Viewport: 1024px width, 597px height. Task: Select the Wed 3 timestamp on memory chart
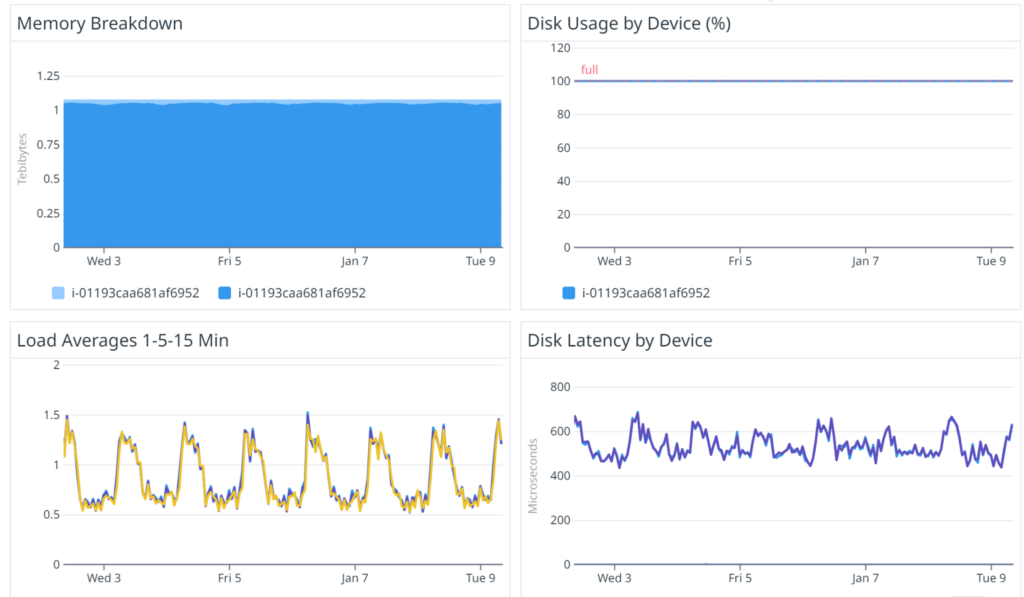click(103, 260)
